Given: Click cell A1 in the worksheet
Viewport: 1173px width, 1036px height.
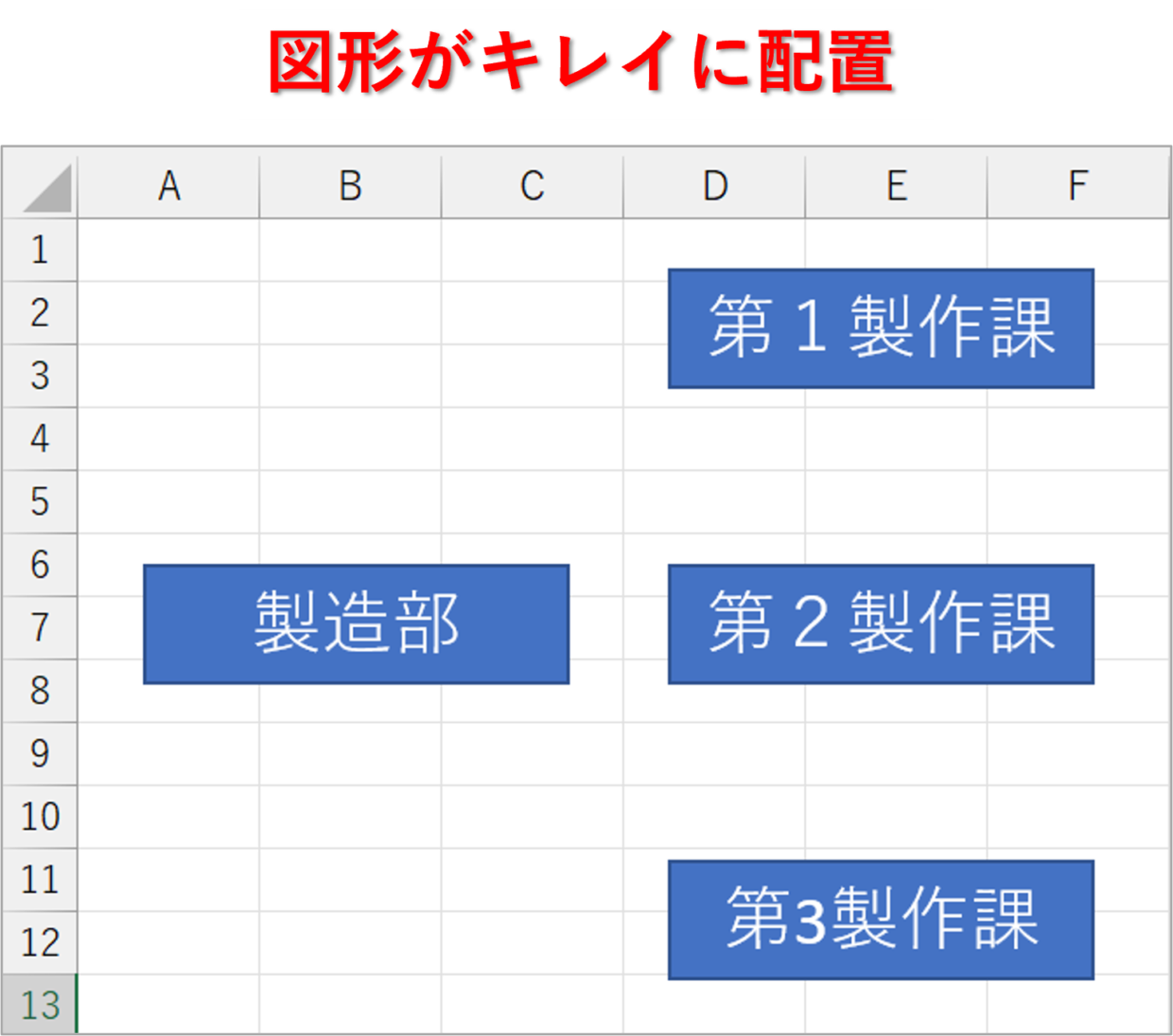Looking at the screenshot, I should click(x=168, y=250).
